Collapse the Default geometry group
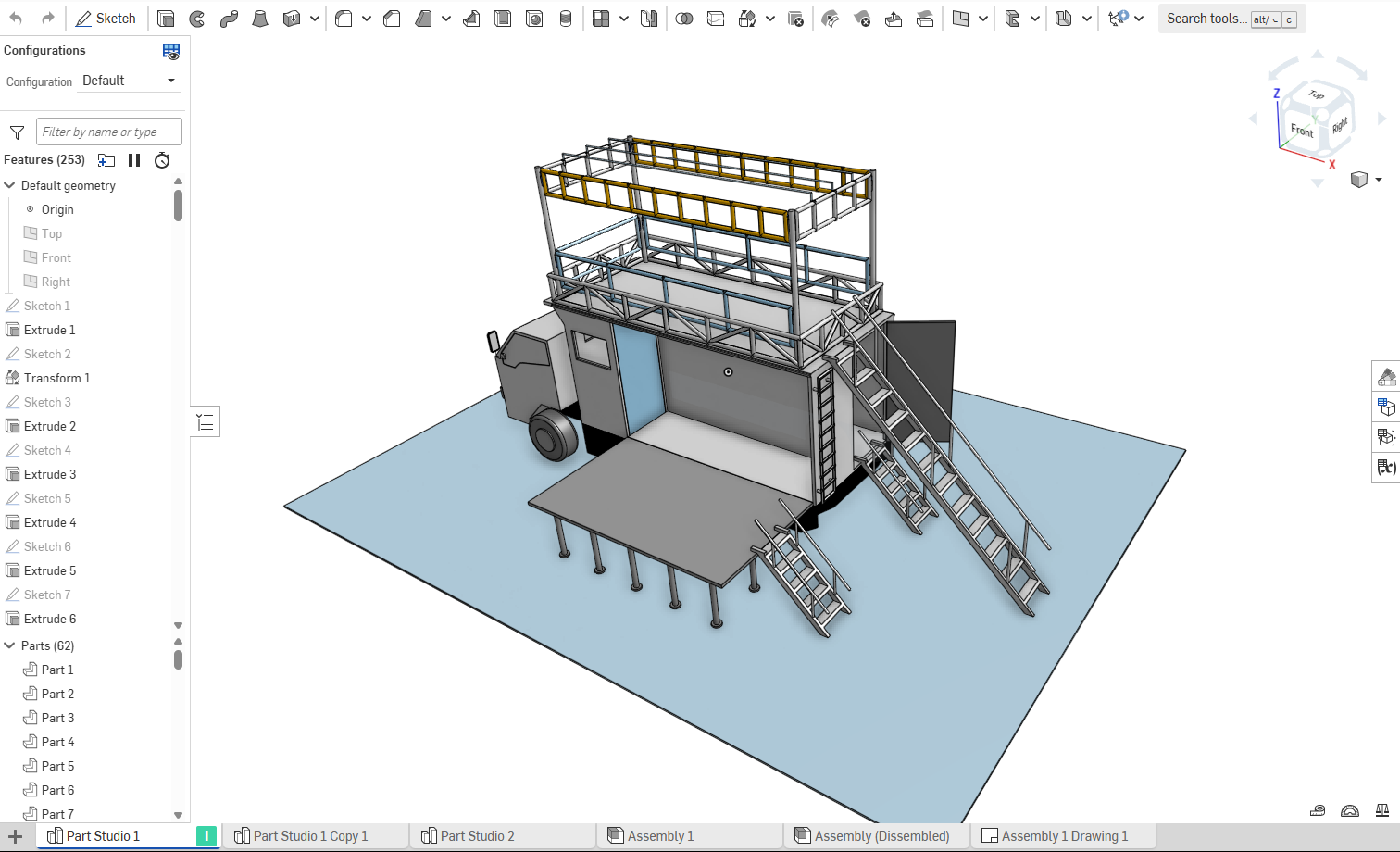 coord(10,185)
